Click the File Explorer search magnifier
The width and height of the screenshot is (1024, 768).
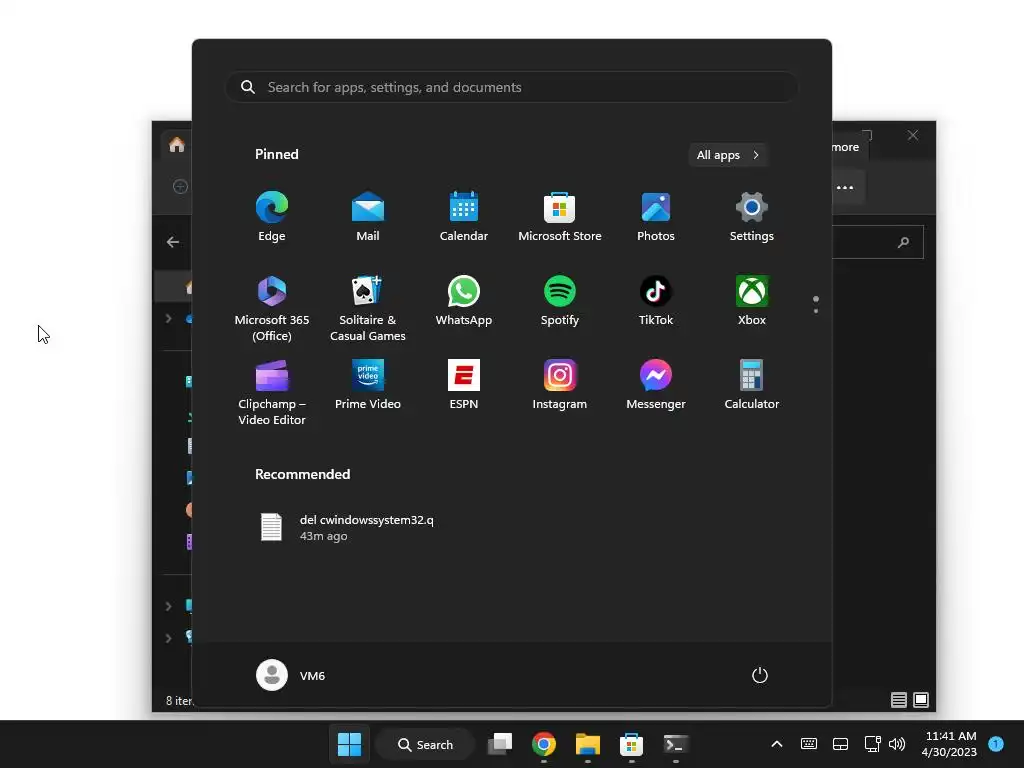click(903, 242)
